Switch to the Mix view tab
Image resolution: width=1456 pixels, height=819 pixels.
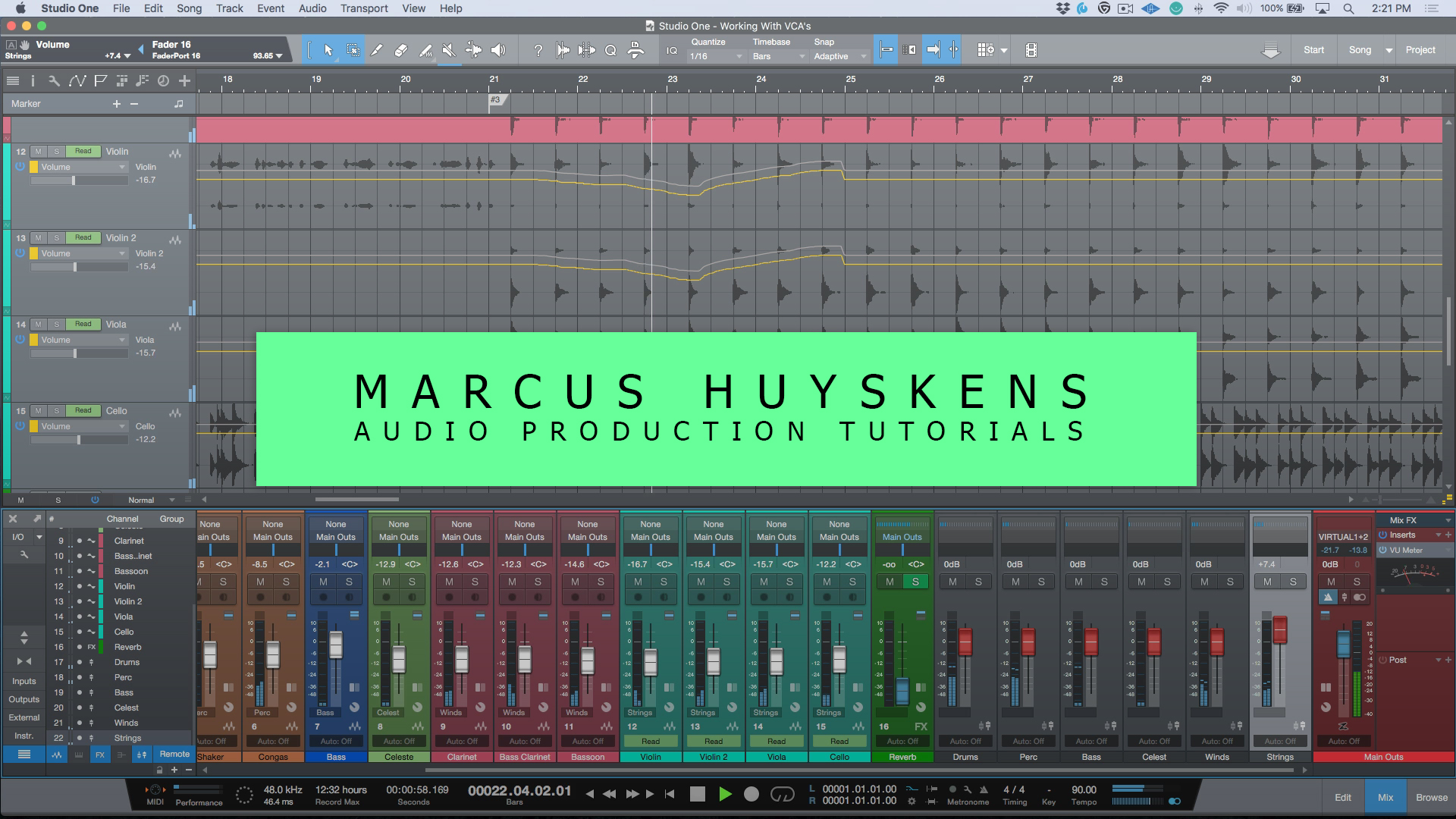[1385, 797]
